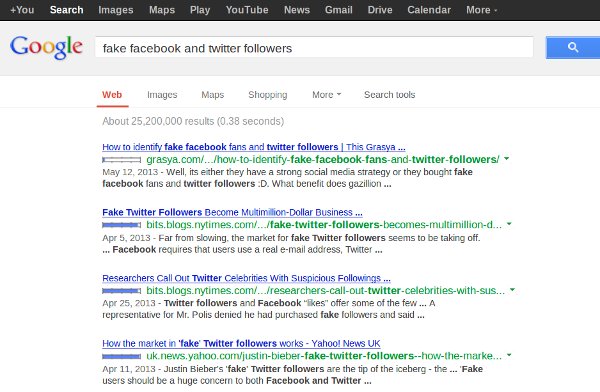
Task: Click the rank bar beside uk.news.yahoo.com
Action: point(122,356)
